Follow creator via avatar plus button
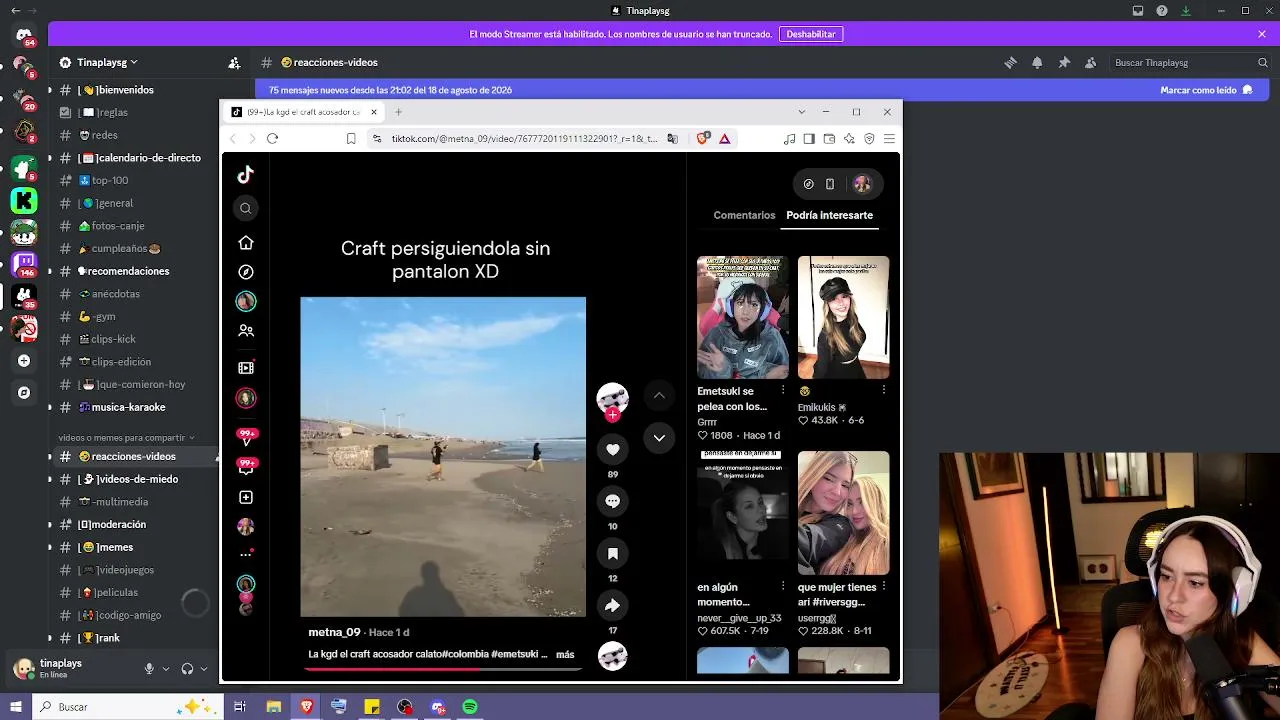Screen dimensions: 1280x720 [613, 415]
